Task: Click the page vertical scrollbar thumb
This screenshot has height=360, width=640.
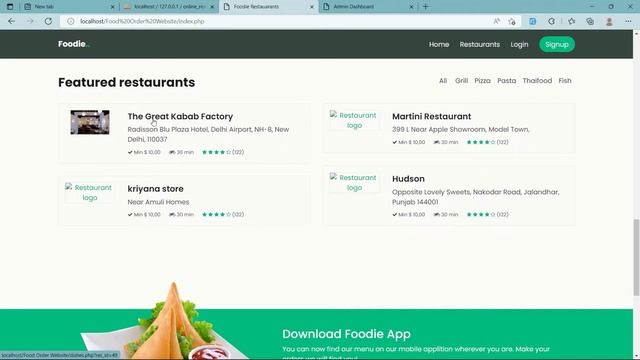Action: (x=636, y=257)
